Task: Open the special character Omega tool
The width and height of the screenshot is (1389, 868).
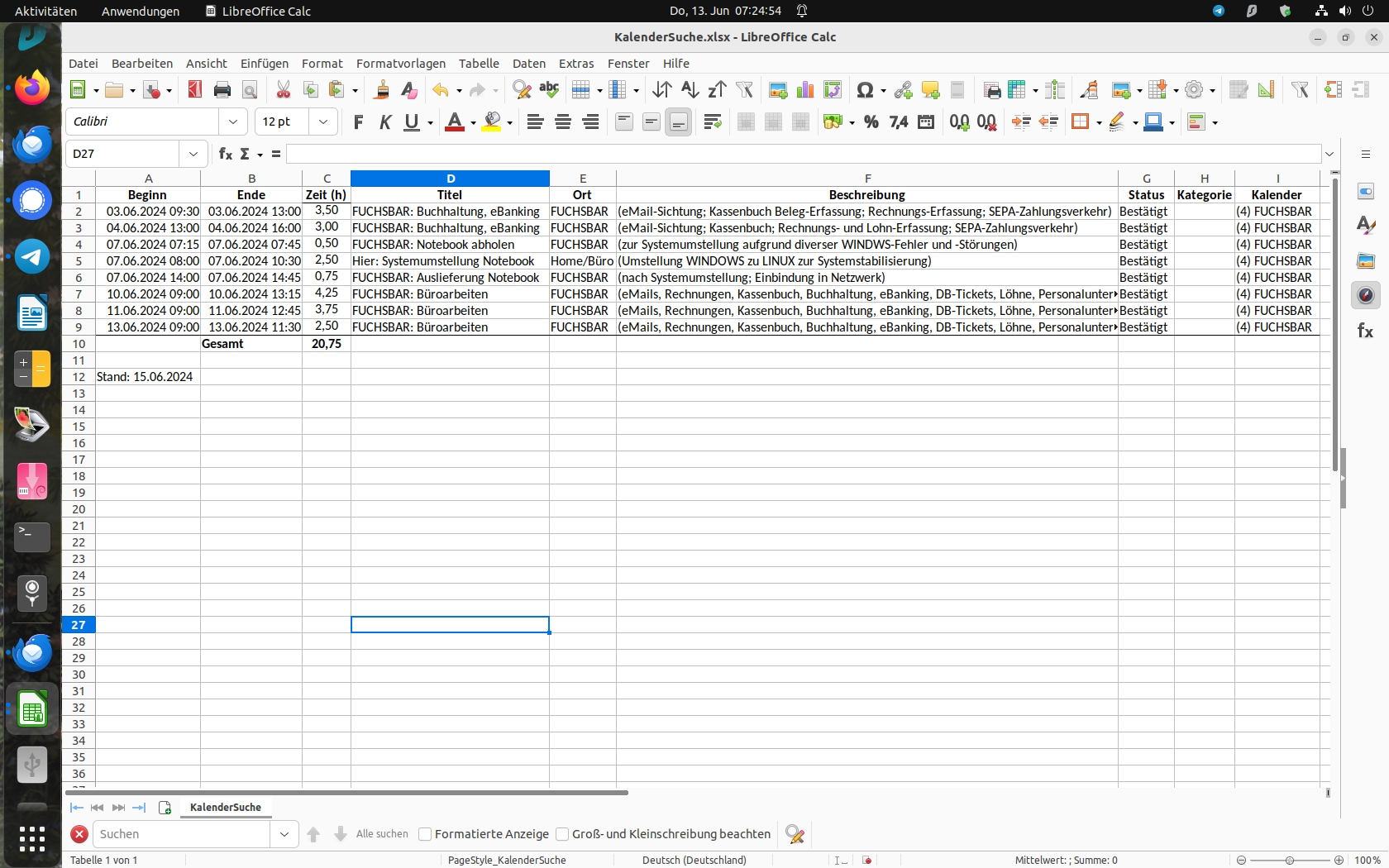Action: pos(865,90)
